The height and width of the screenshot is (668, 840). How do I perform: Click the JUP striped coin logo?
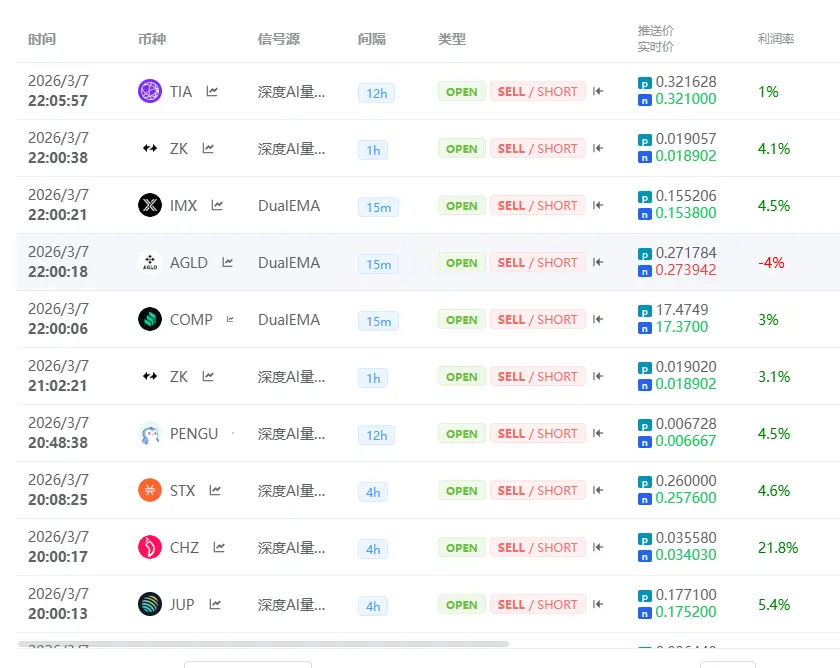tap(150, 604)
